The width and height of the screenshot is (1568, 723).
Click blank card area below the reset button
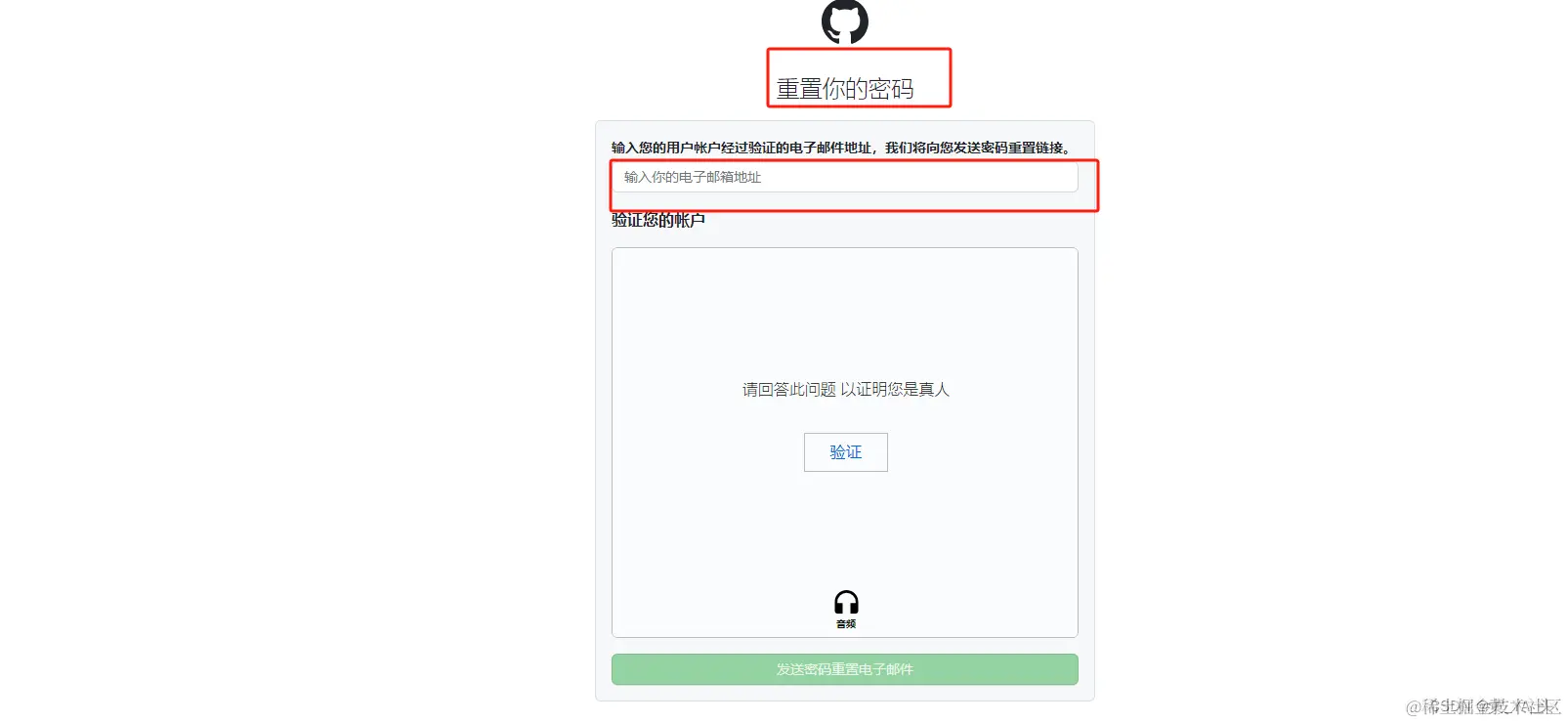tap(845, 693)
